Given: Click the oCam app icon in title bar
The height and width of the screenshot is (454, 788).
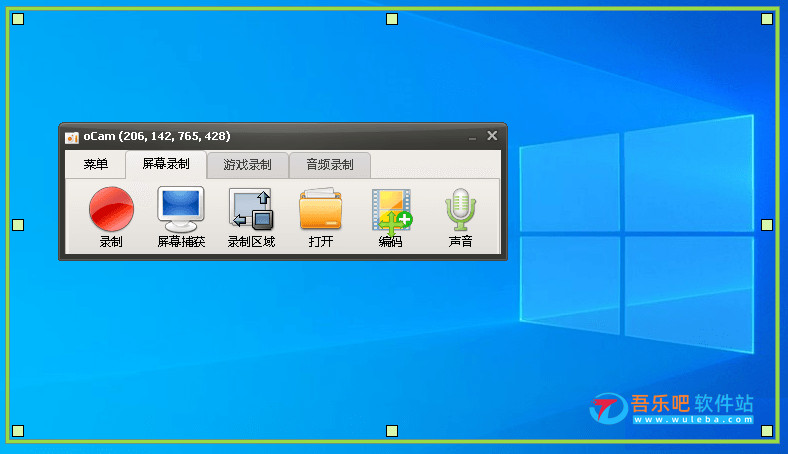Looking at the screenshot, I should pos(72,137).
